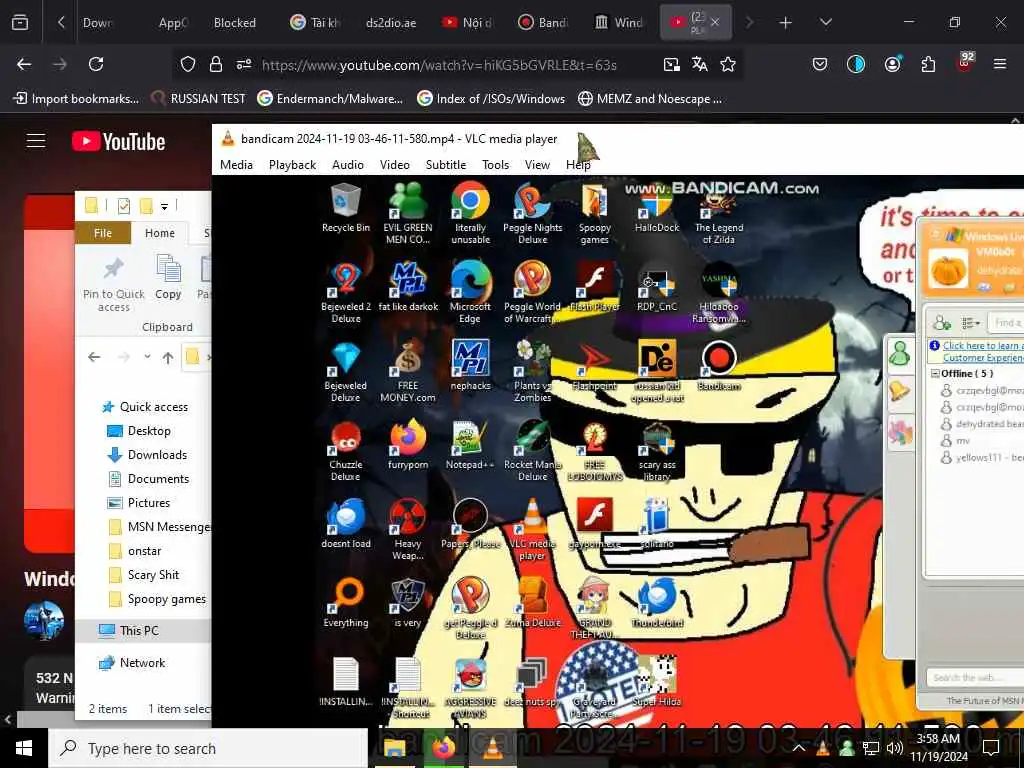Select Downloads in Explorer navigation pane

click(x=157, y=455)
